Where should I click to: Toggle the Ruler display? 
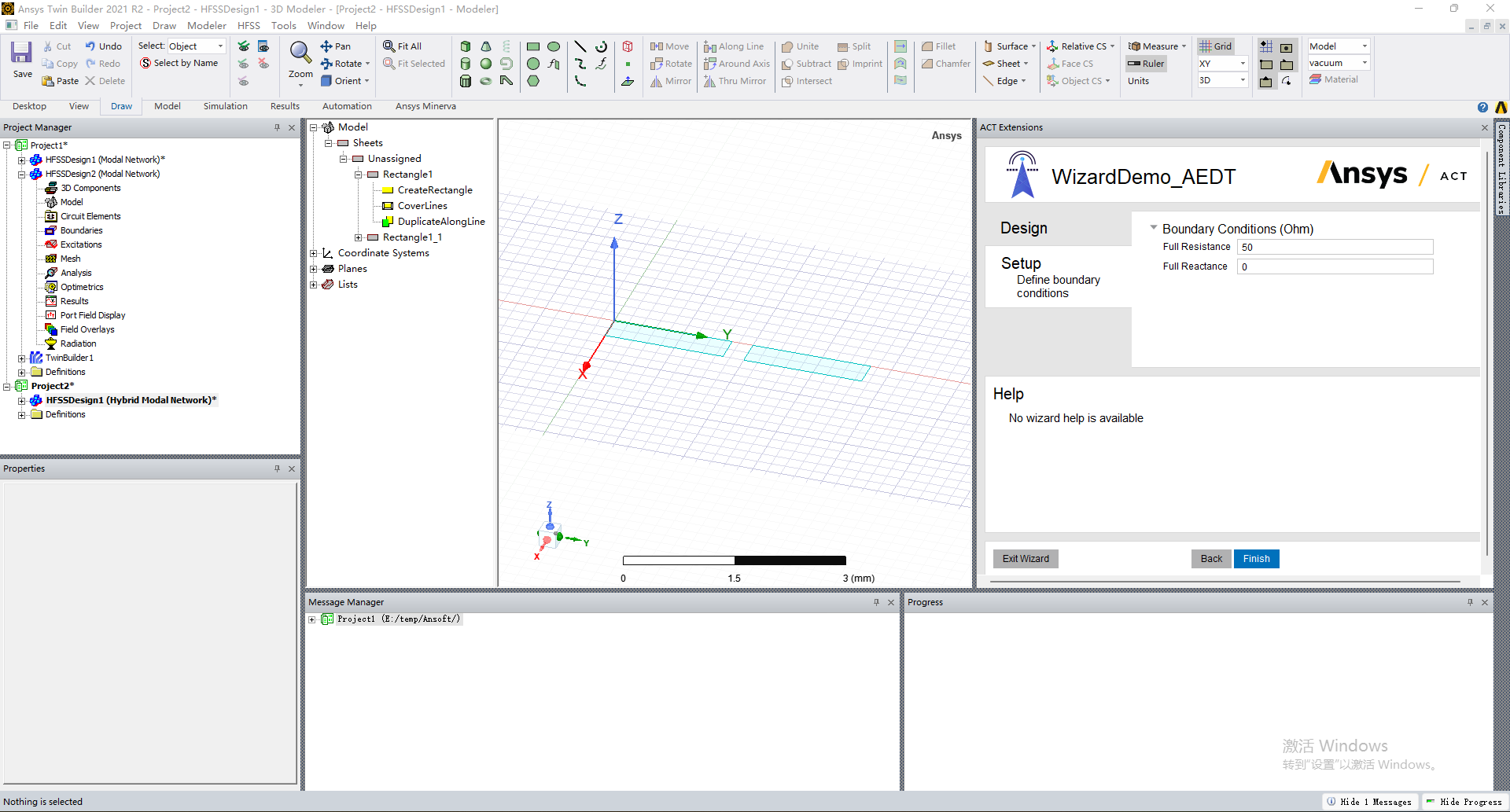1146,64
